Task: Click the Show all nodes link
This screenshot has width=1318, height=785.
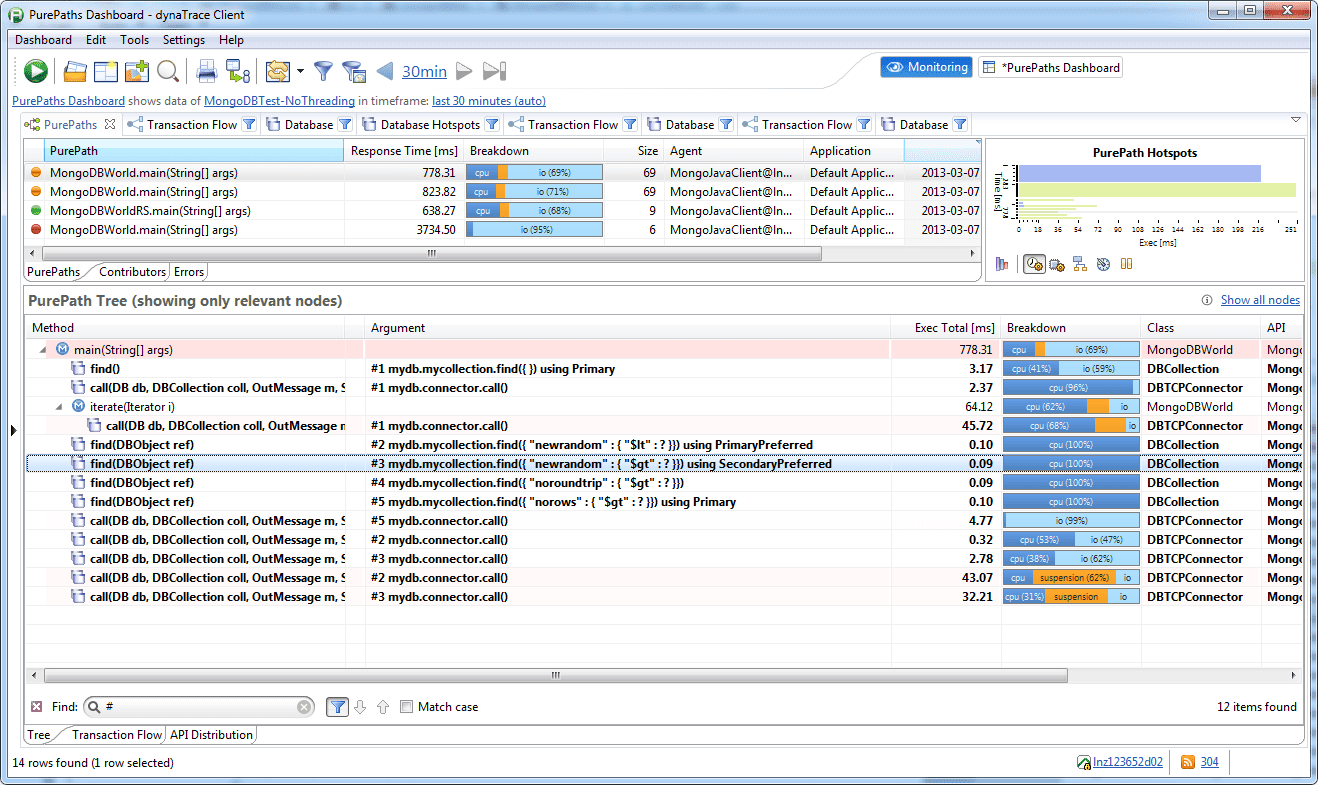Action: click(1260, 300)
